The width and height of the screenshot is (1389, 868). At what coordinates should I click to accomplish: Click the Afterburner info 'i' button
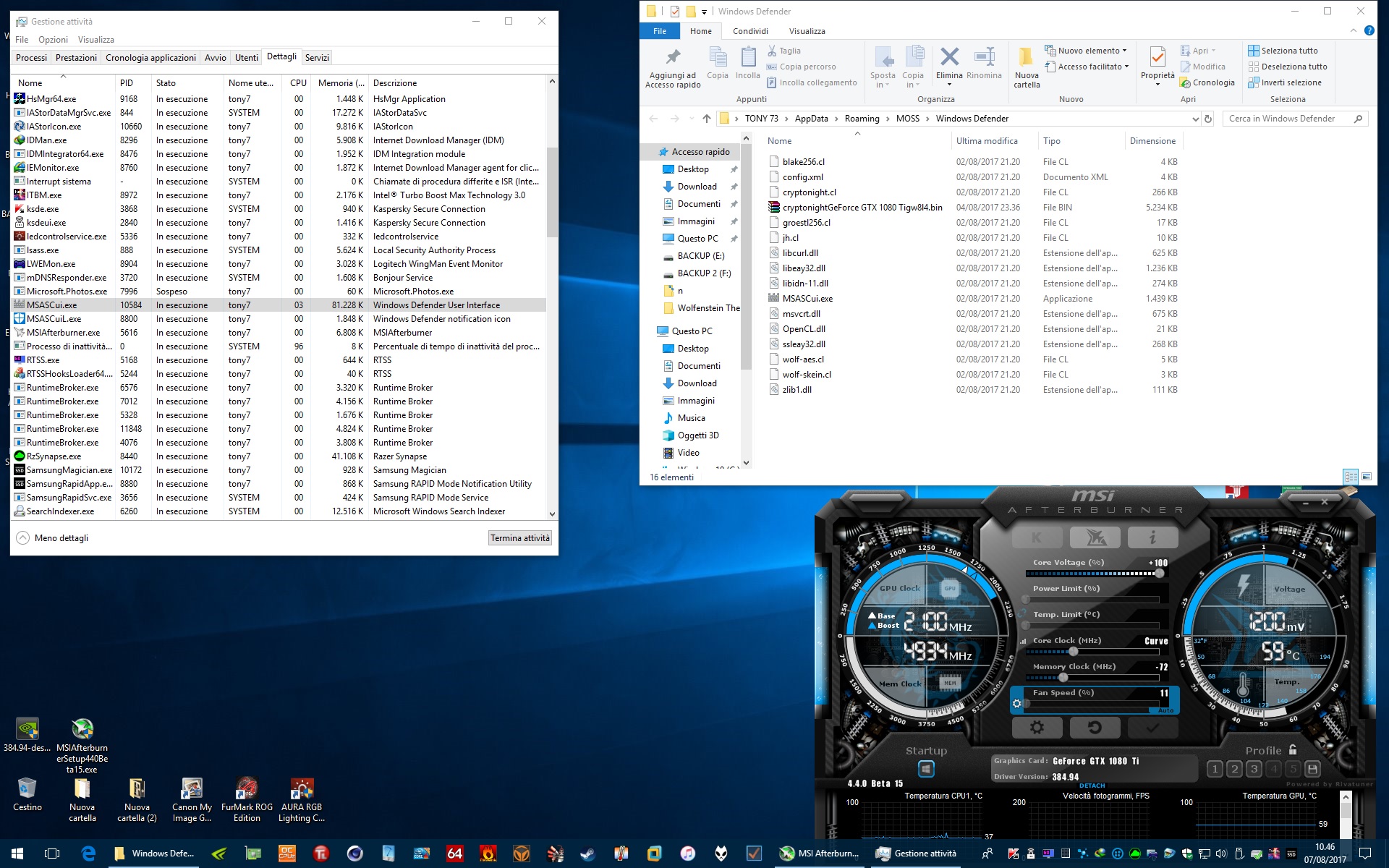click(1152, 537)
